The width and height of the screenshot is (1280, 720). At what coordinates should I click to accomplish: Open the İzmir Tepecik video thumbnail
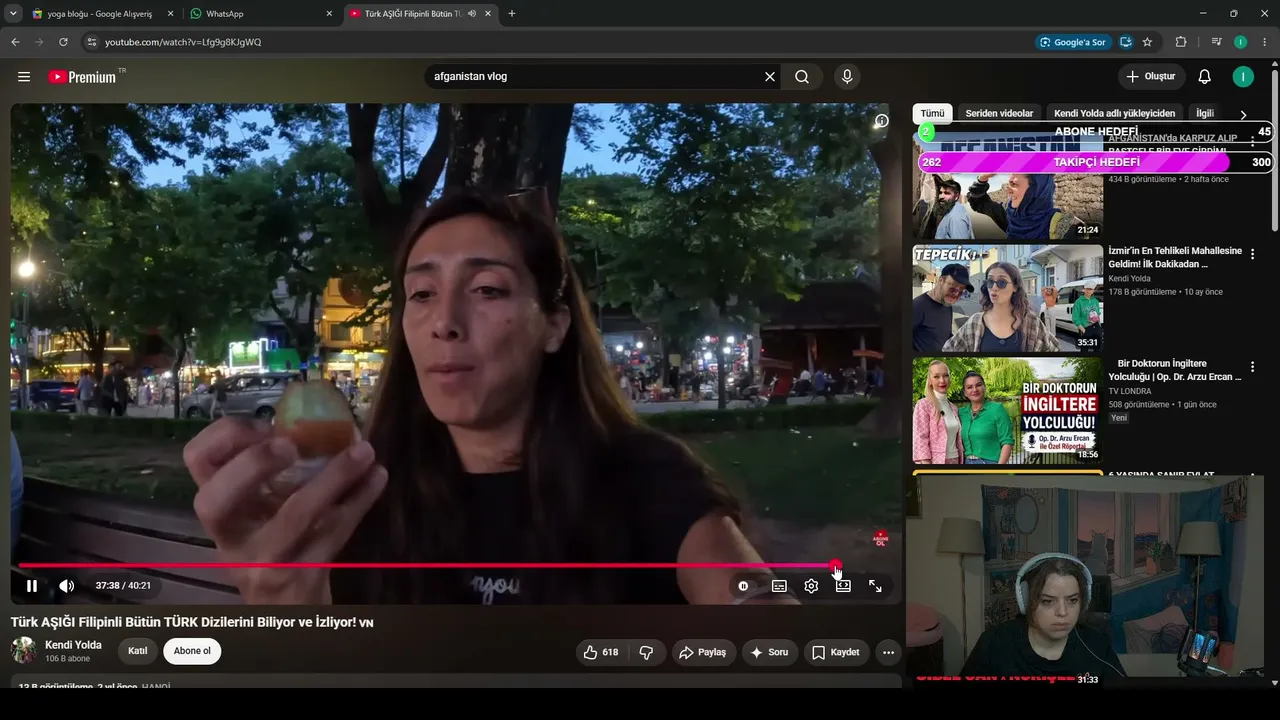click(x=1008, y=298)
